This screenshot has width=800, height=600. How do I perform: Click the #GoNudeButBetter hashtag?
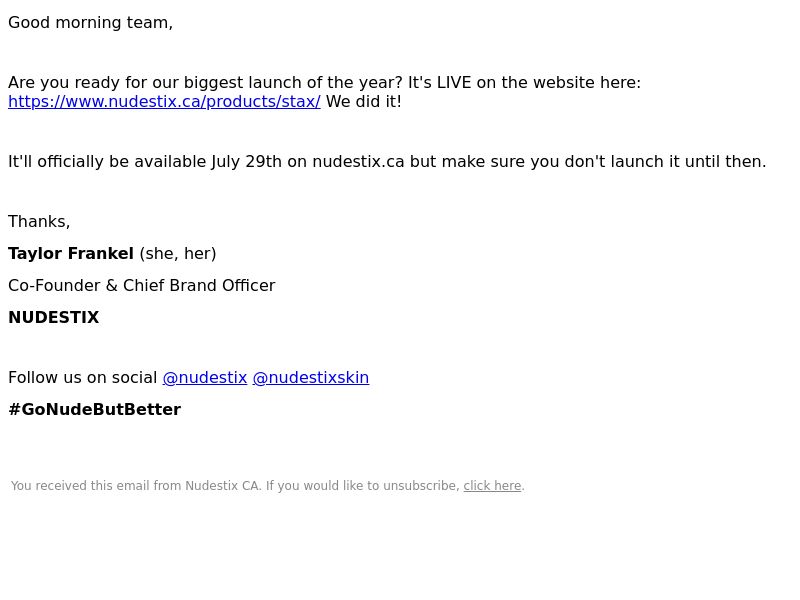click(94, 410)
